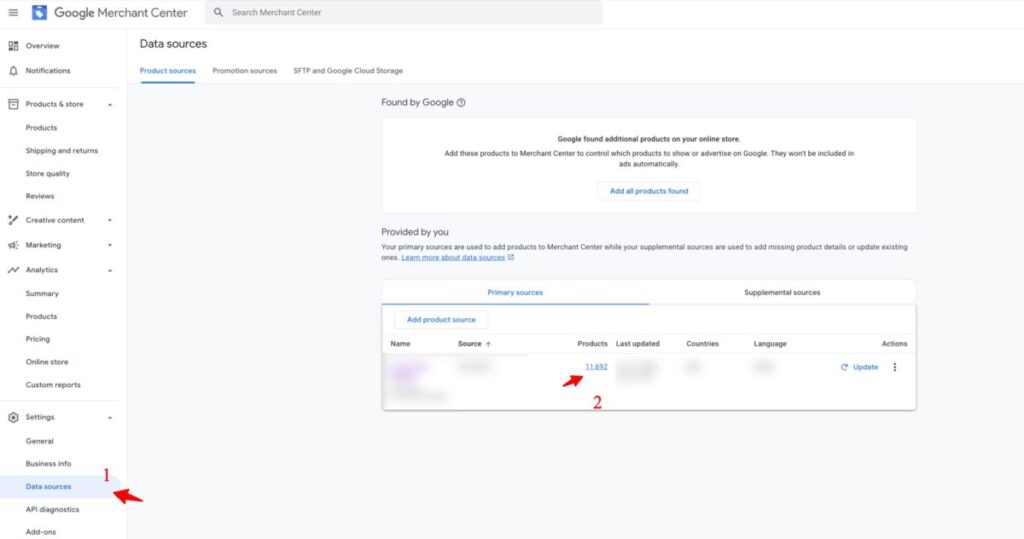Viewport: 1024px width, 539px height.
Task: Open the hamburger main menu
Action: point(13,12)
